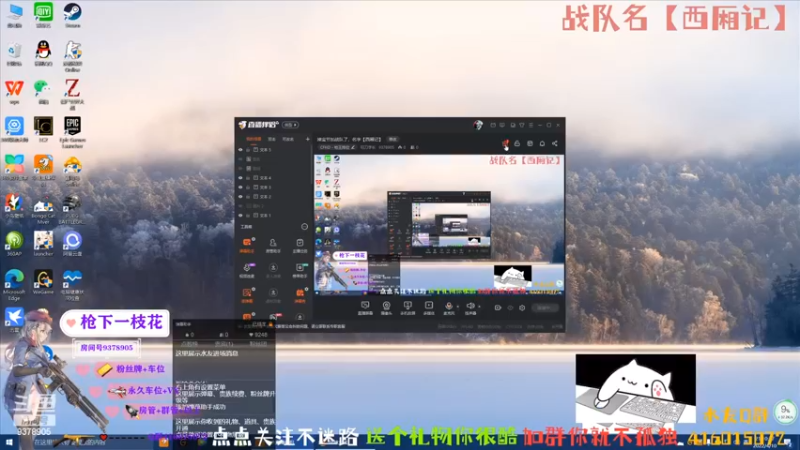Toggle visibility eye of layer 文本1
Viewport: 800px width, 450px height.
(x=240, y=215)
